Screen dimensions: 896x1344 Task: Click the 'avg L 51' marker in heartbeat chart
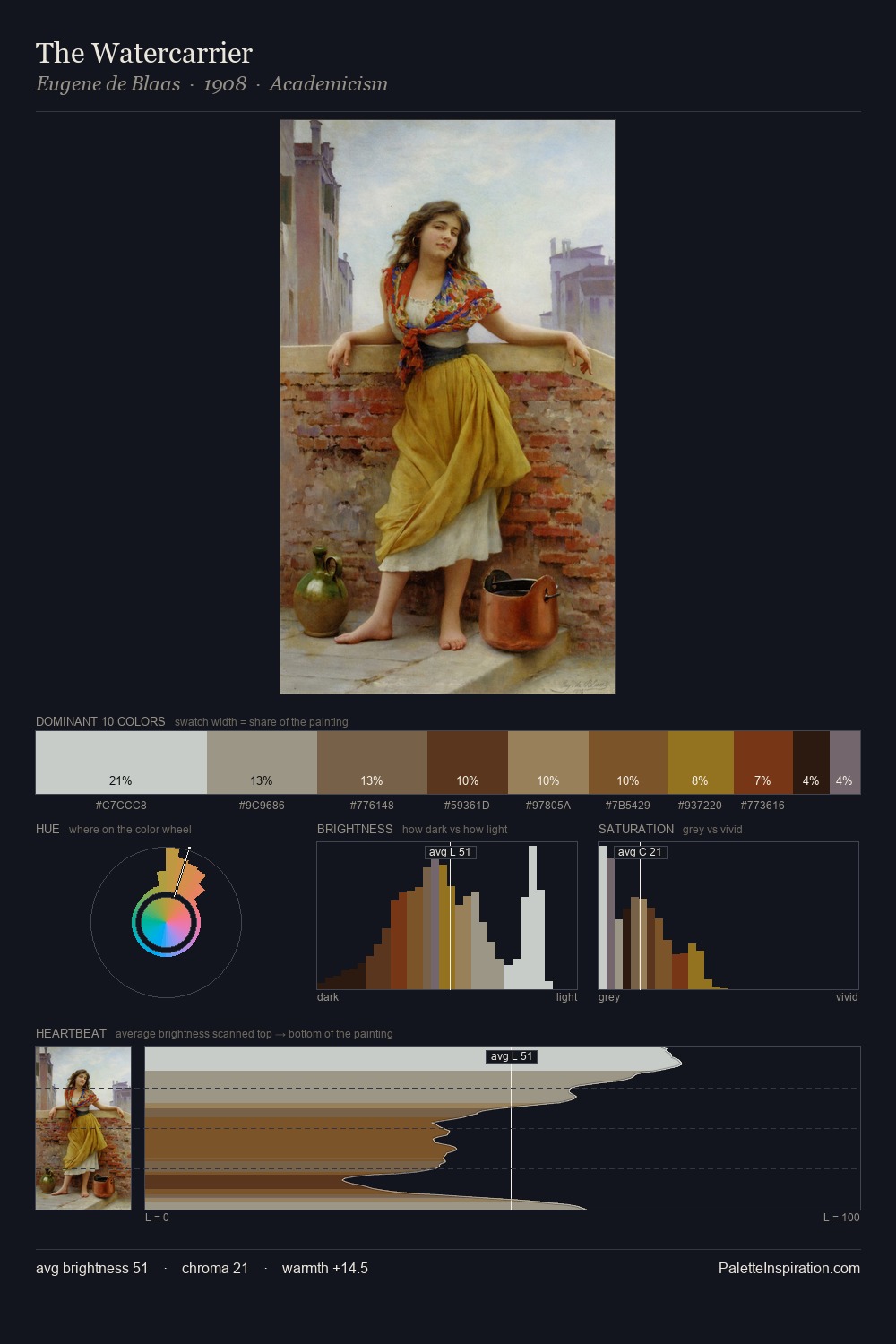click(512, 1056)
